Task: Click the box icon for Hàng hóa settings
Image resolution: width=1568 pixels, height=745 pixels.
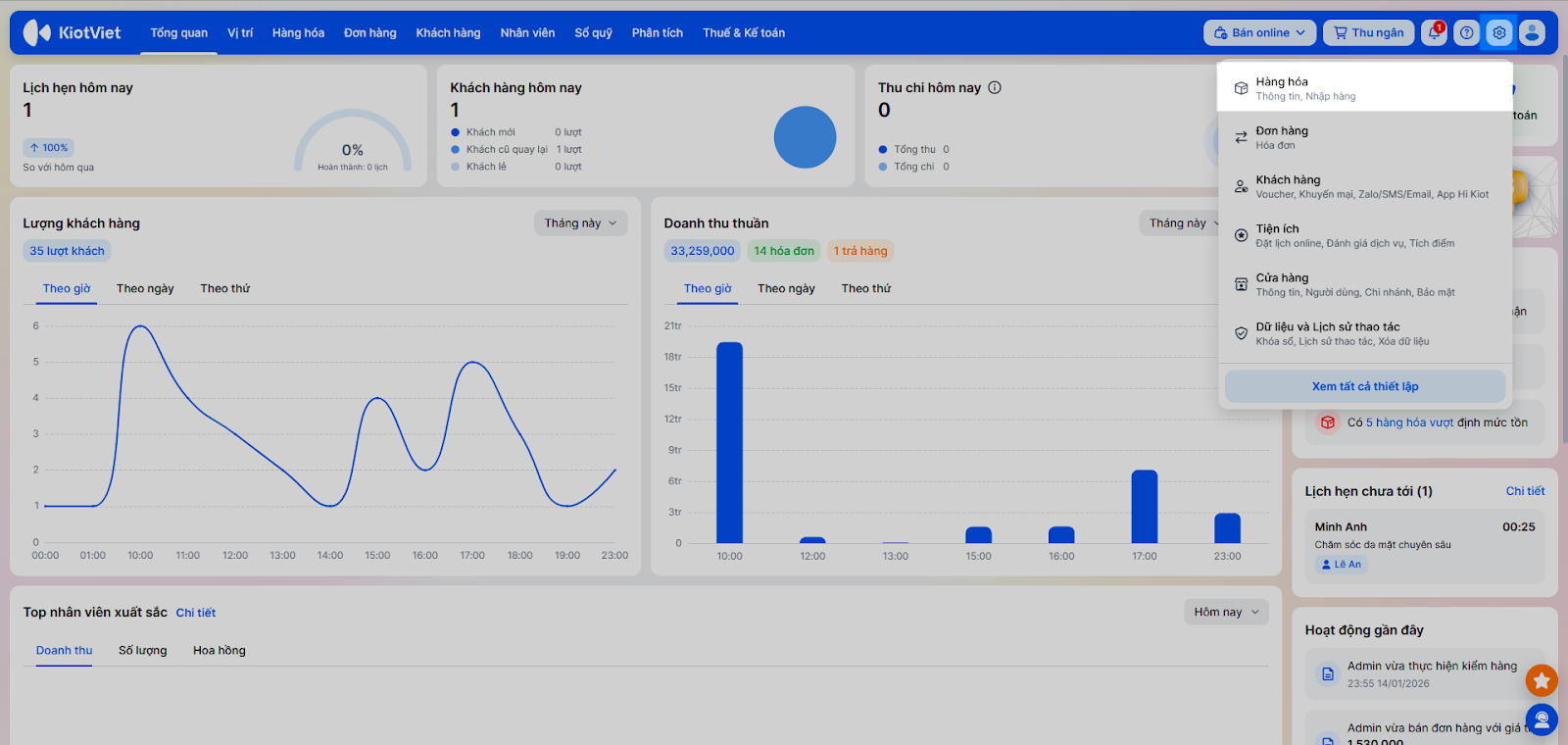Action: coord(1241,88)
